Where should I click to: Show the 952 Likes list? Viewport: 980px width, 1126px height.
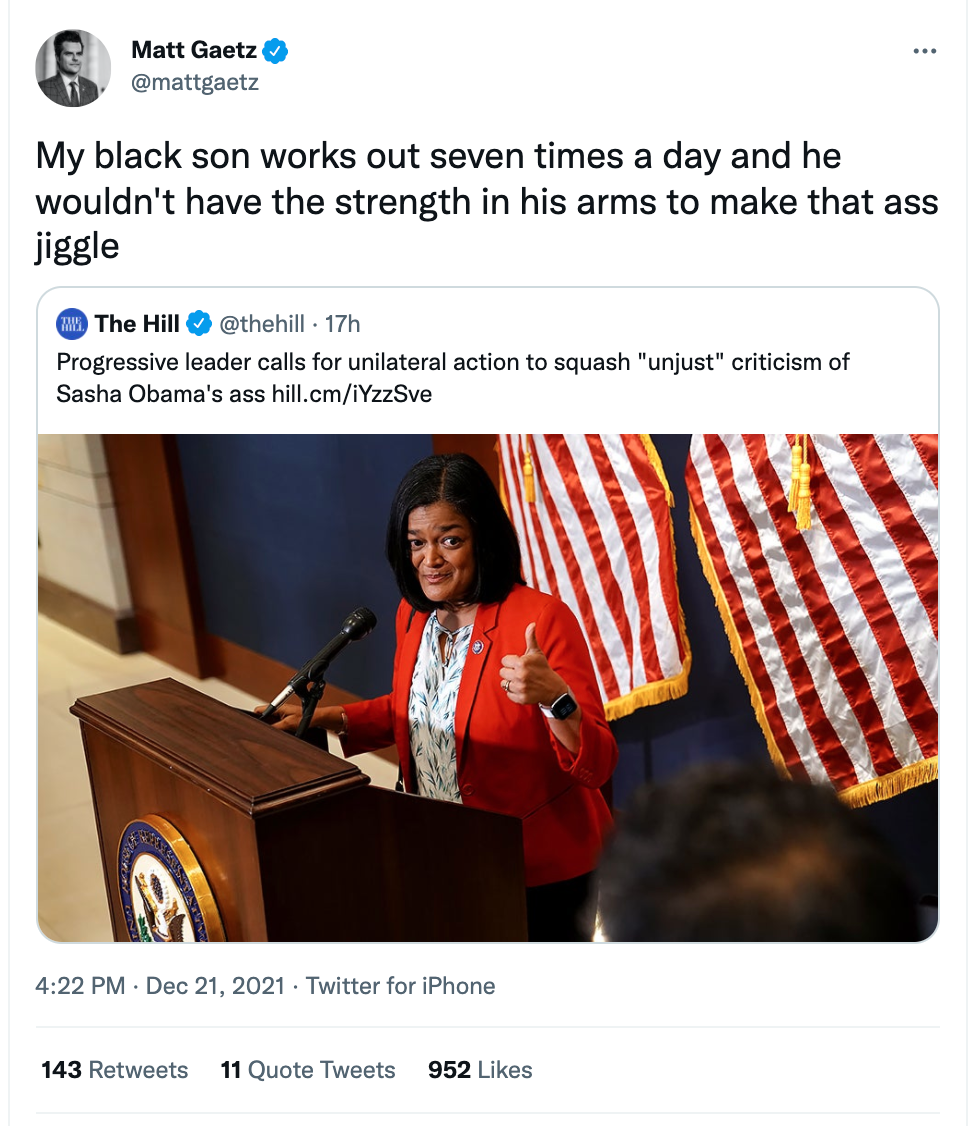(480, 1070)
